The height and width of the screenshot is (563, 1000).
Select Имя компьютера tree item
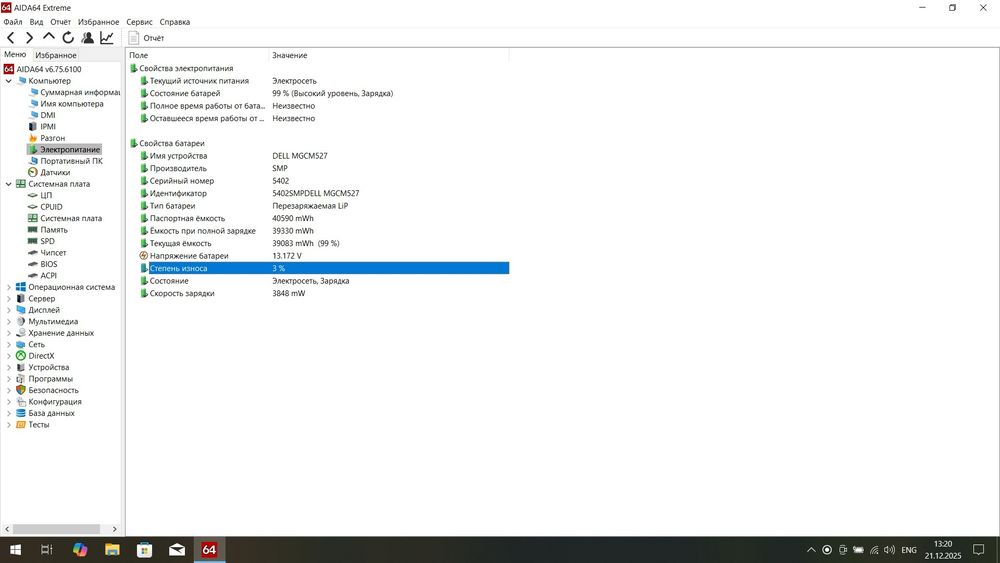[x=71, y=104]
